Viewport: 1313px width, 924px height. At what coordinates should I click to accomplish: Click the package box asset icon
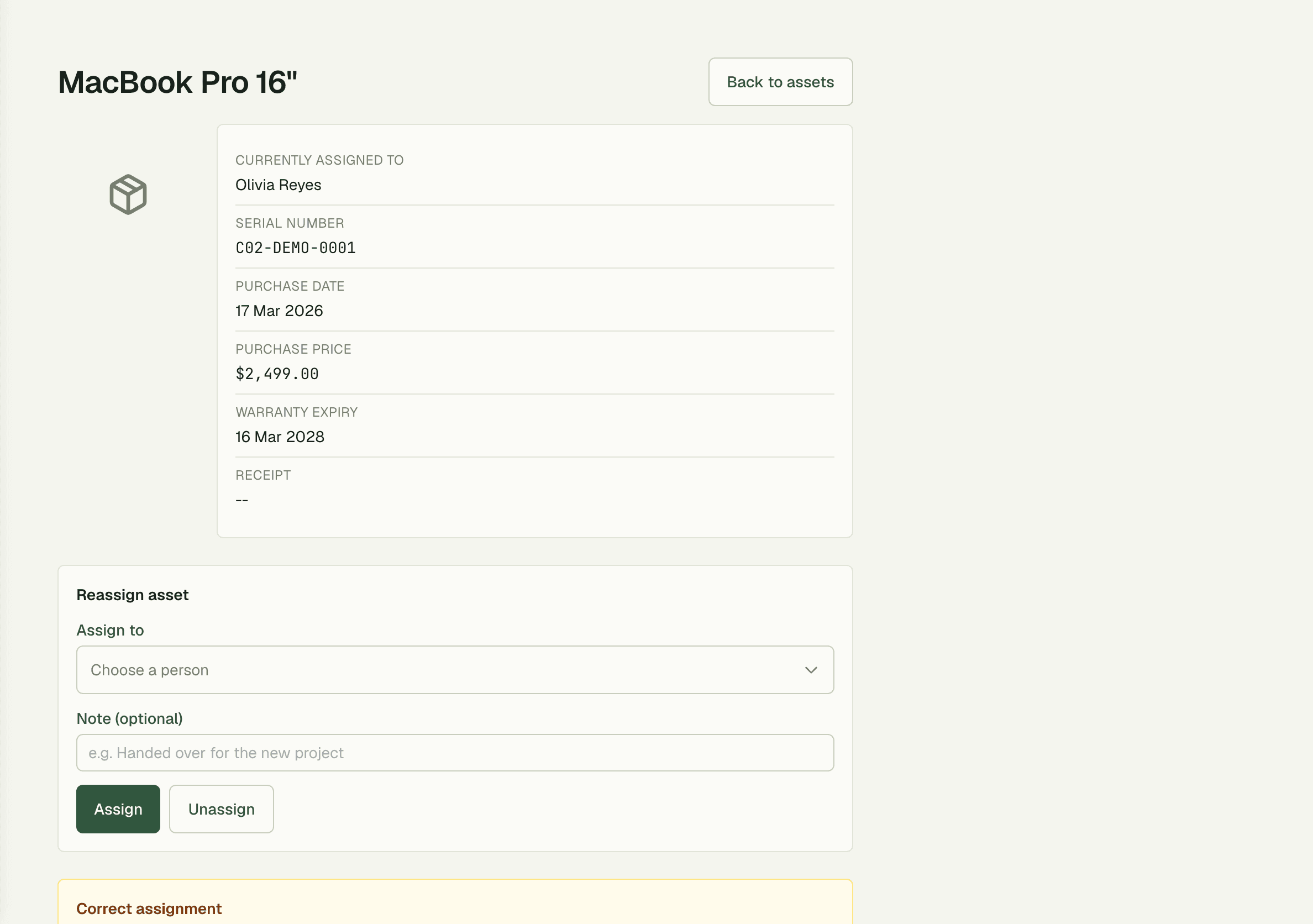[128, 195]
